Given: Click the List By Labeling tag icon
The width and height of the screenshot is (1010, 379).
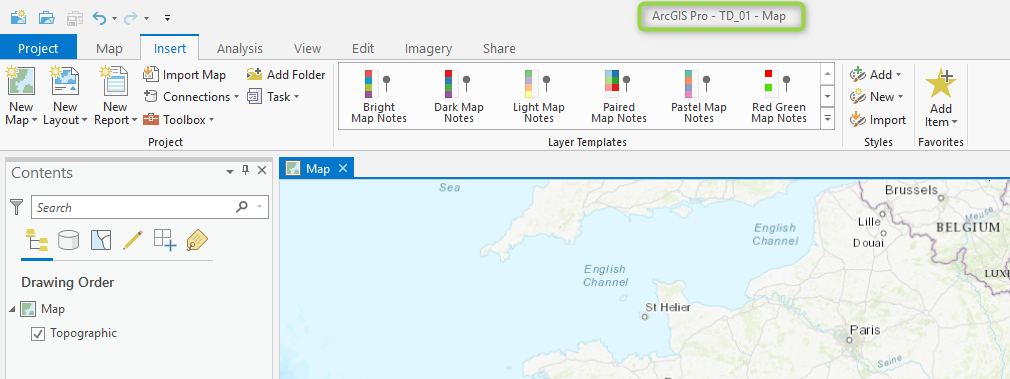Looking at the screenshot, I should click(x=197, y=240).
